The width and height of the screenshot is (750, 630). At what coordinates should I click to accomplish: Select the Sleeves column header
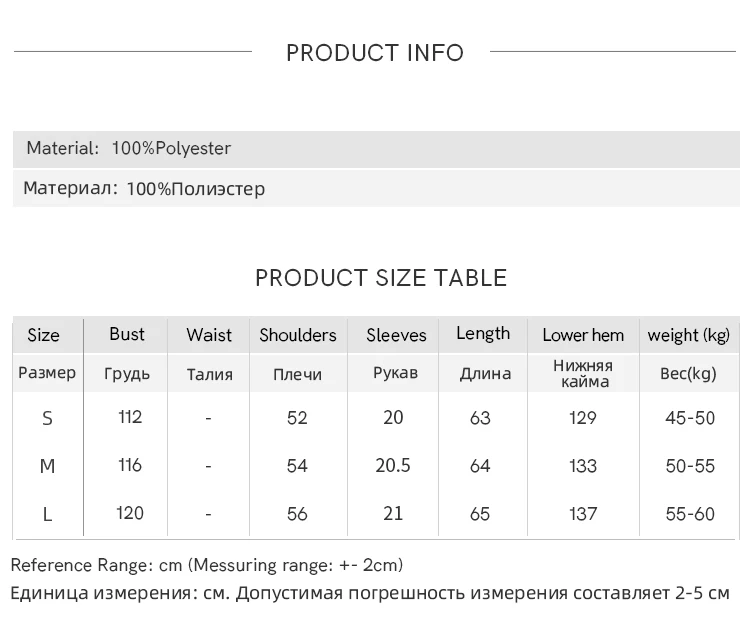[x=396, y=335]
